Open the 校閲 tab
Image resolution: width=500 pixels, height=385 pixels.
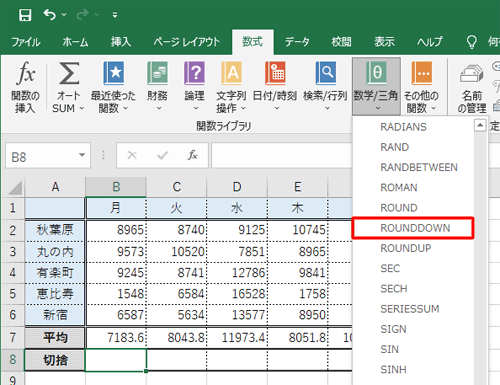pyautogui.click(x=341, y=42)
